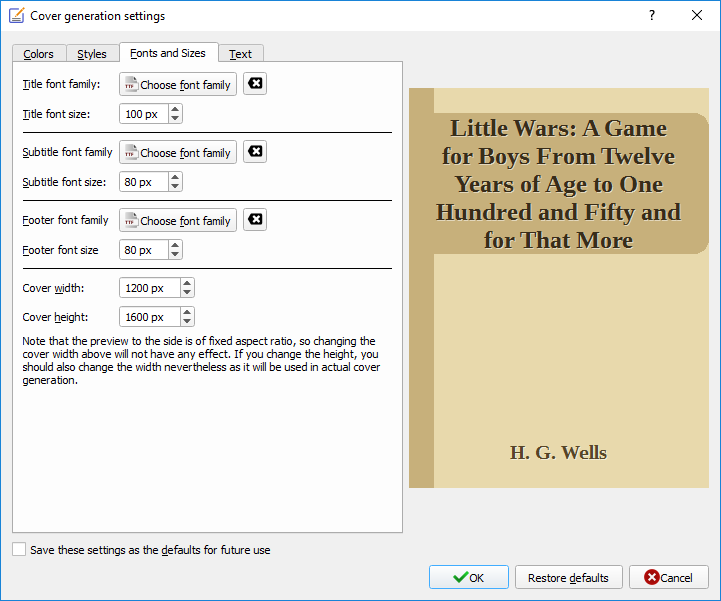
Task: Open the help question mark button
Action: coord(652,15)
